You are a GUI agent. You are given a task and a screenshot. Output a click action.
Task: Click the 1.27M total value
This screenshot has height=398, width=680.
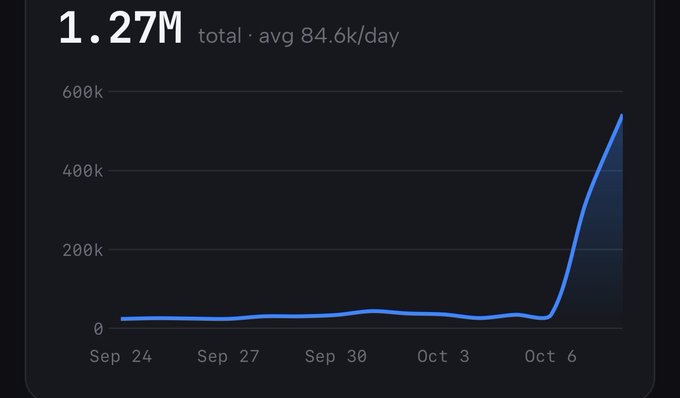[121, 29]
